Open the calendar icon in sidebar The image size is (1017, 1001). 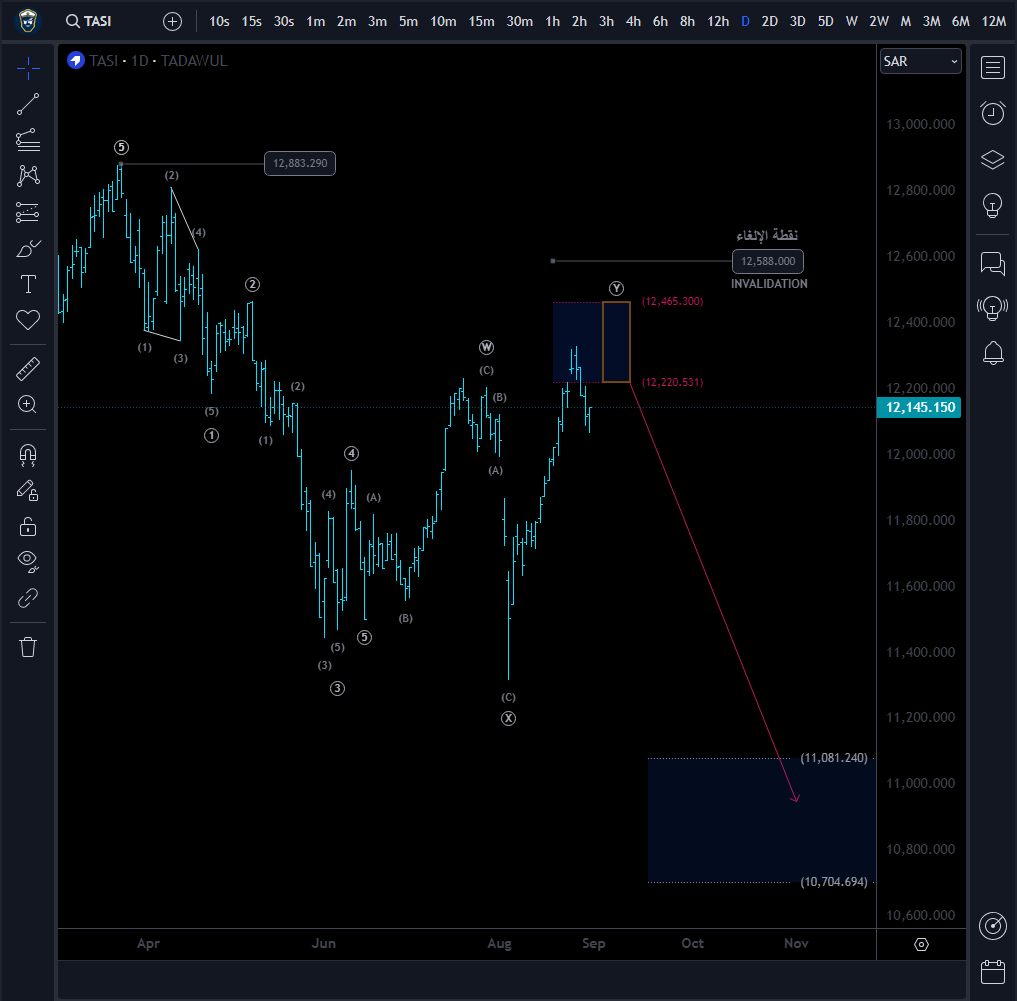pyautogui.click(x=992, y=972)
